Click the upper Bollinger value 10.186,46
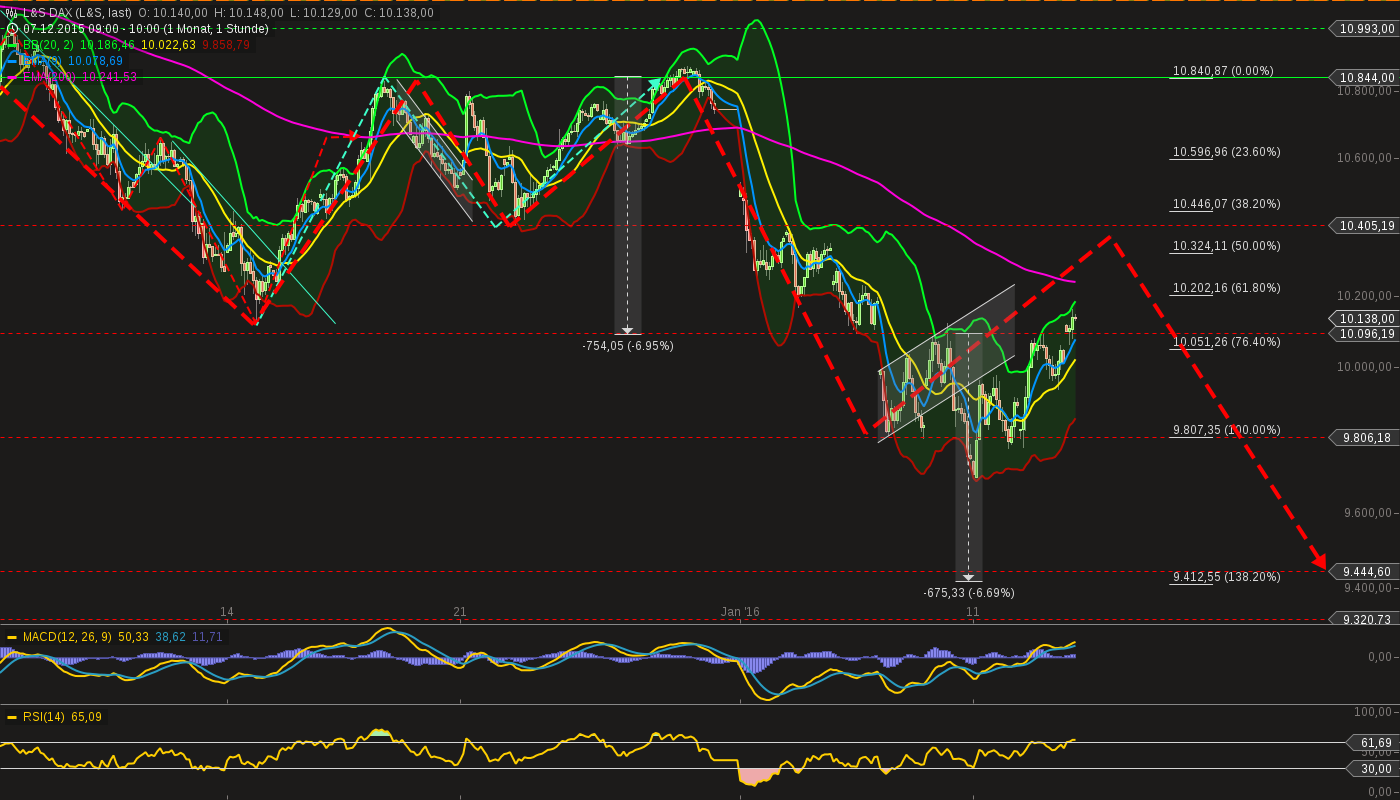The image size is (1400, 800). [x=107, y=45]
